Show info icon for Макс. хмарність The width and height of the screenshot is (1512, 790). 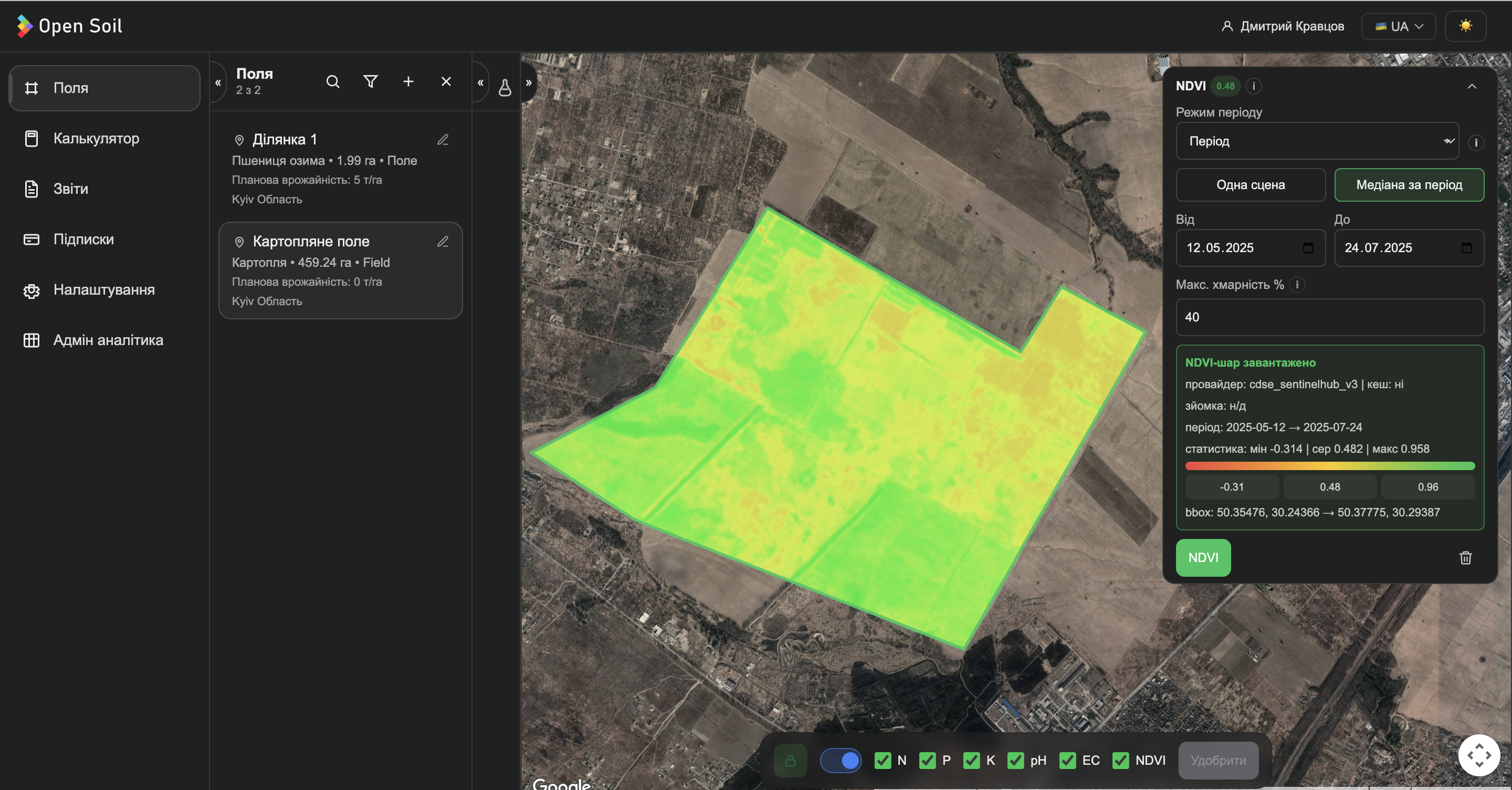click(x=1297, y=285)
